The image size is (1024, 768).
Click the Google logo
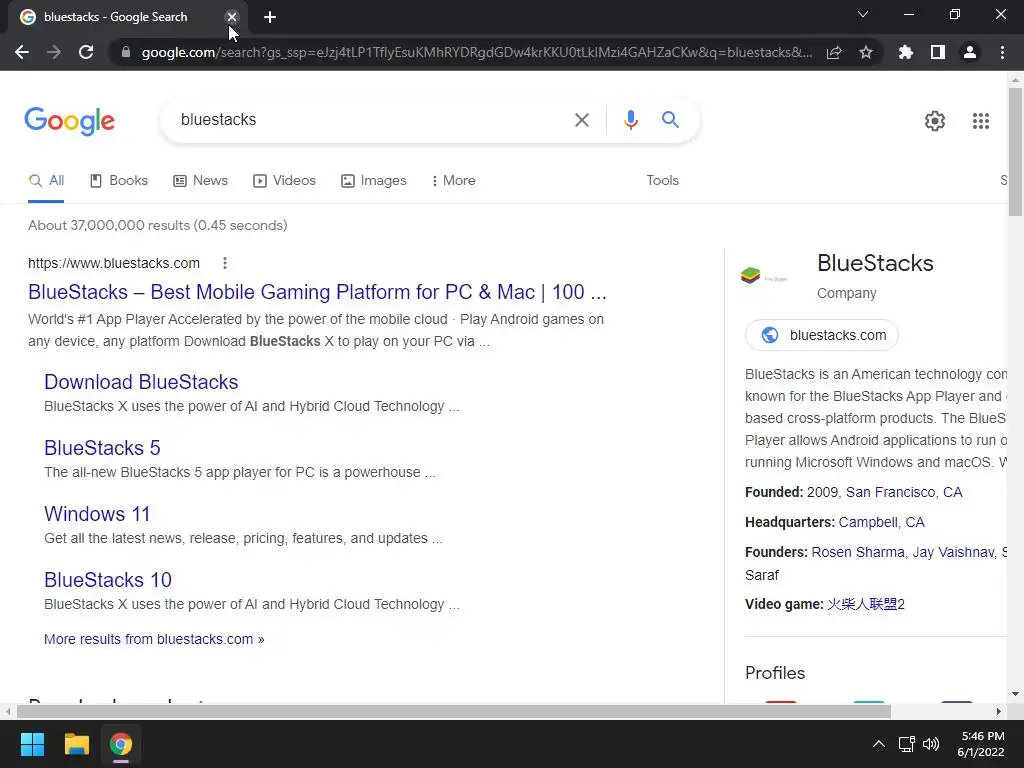coord(69,121)
